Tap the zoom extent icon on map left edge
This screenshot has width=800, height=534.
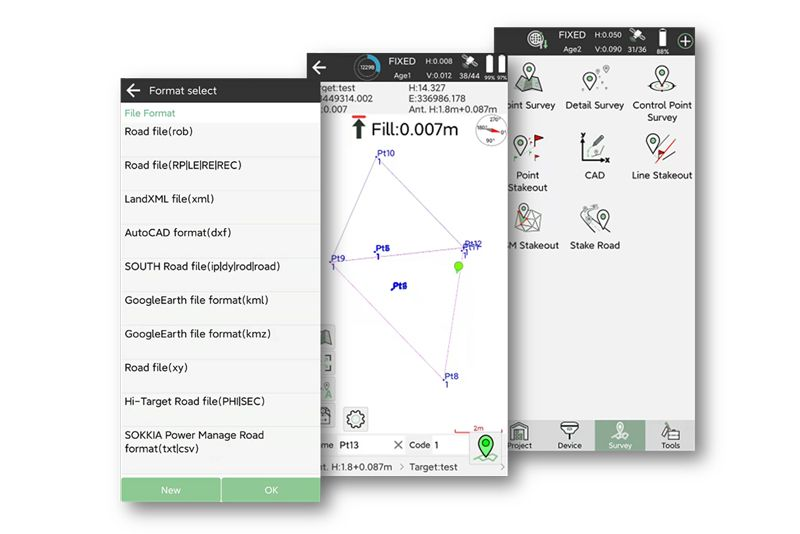point(327,363)
